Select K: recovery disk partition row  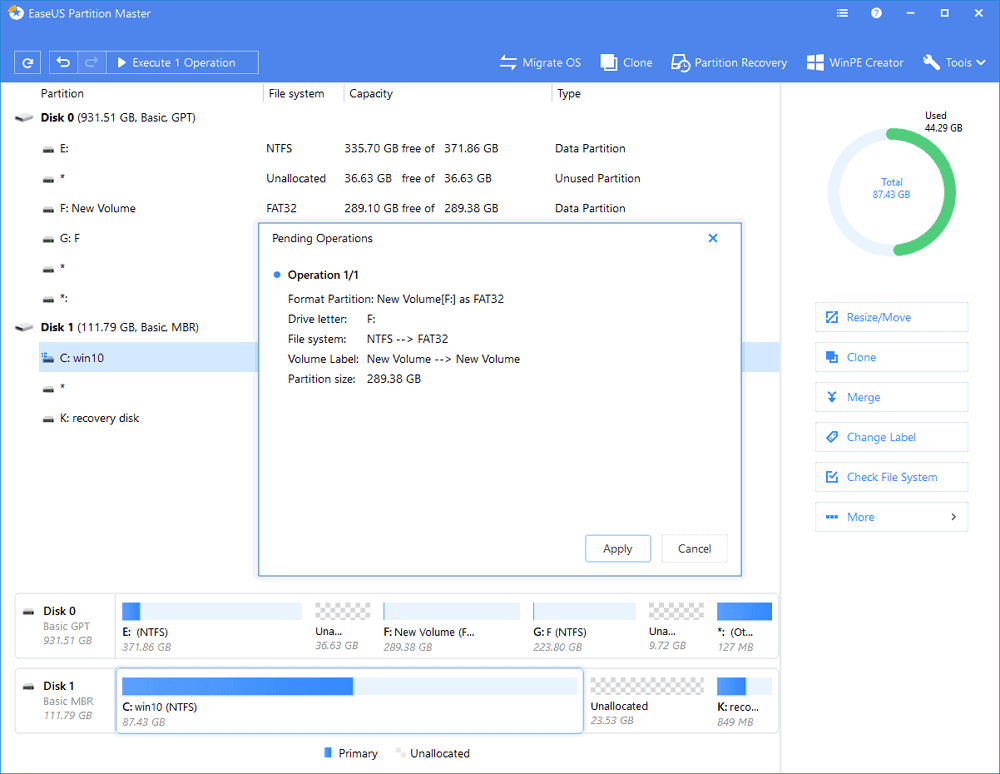pos(99,418)
